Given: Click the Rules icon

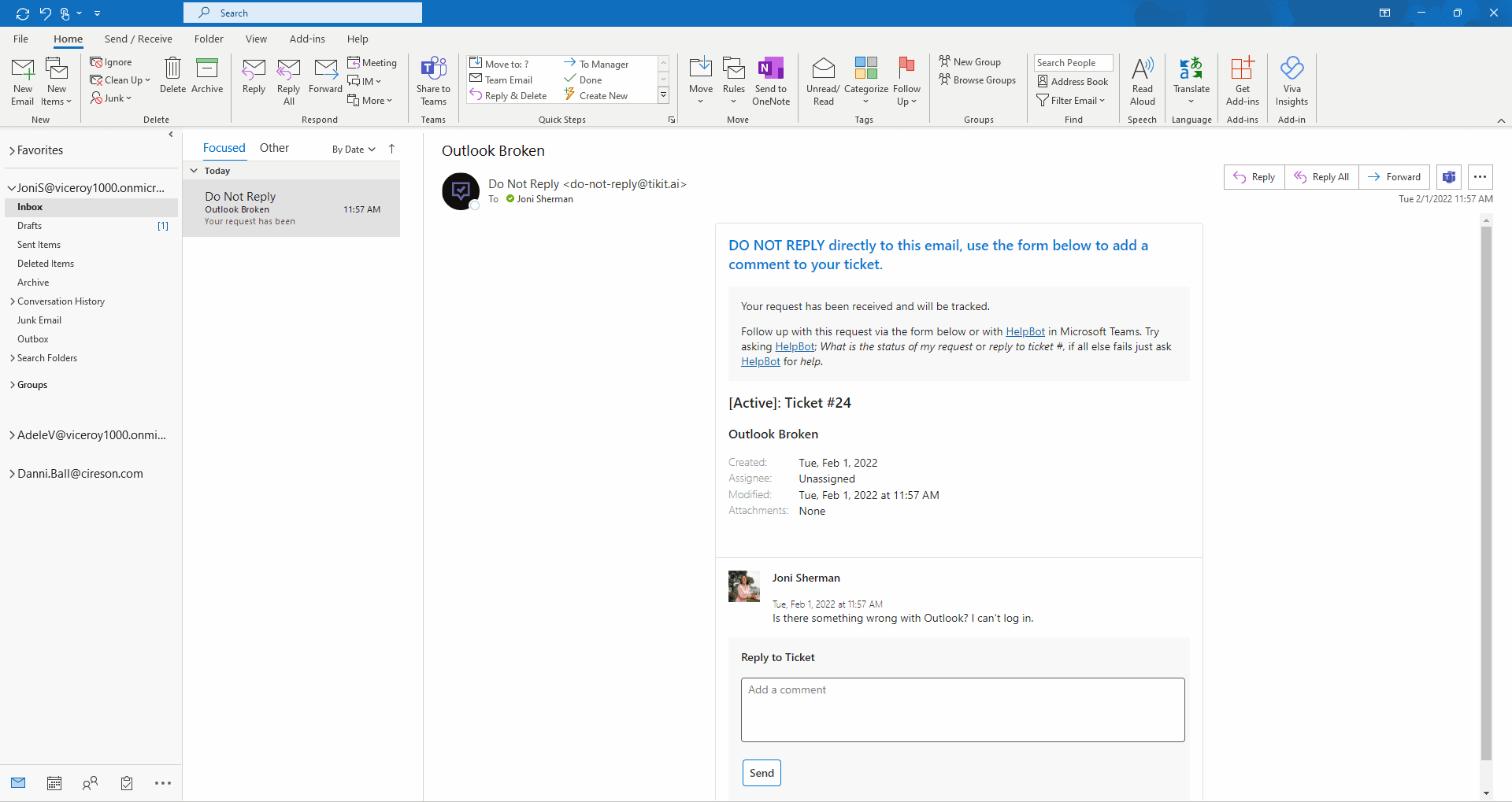Looking at the screenshot, I should tap(734, 69).
